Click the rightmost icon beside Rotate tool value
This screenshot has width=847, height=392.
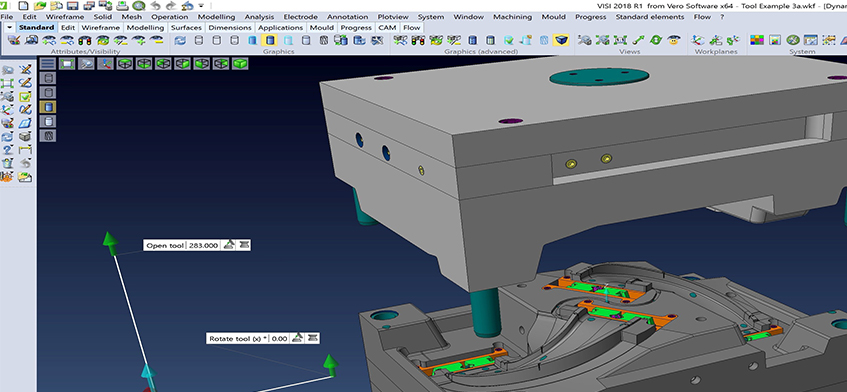[x=312, y=338]
